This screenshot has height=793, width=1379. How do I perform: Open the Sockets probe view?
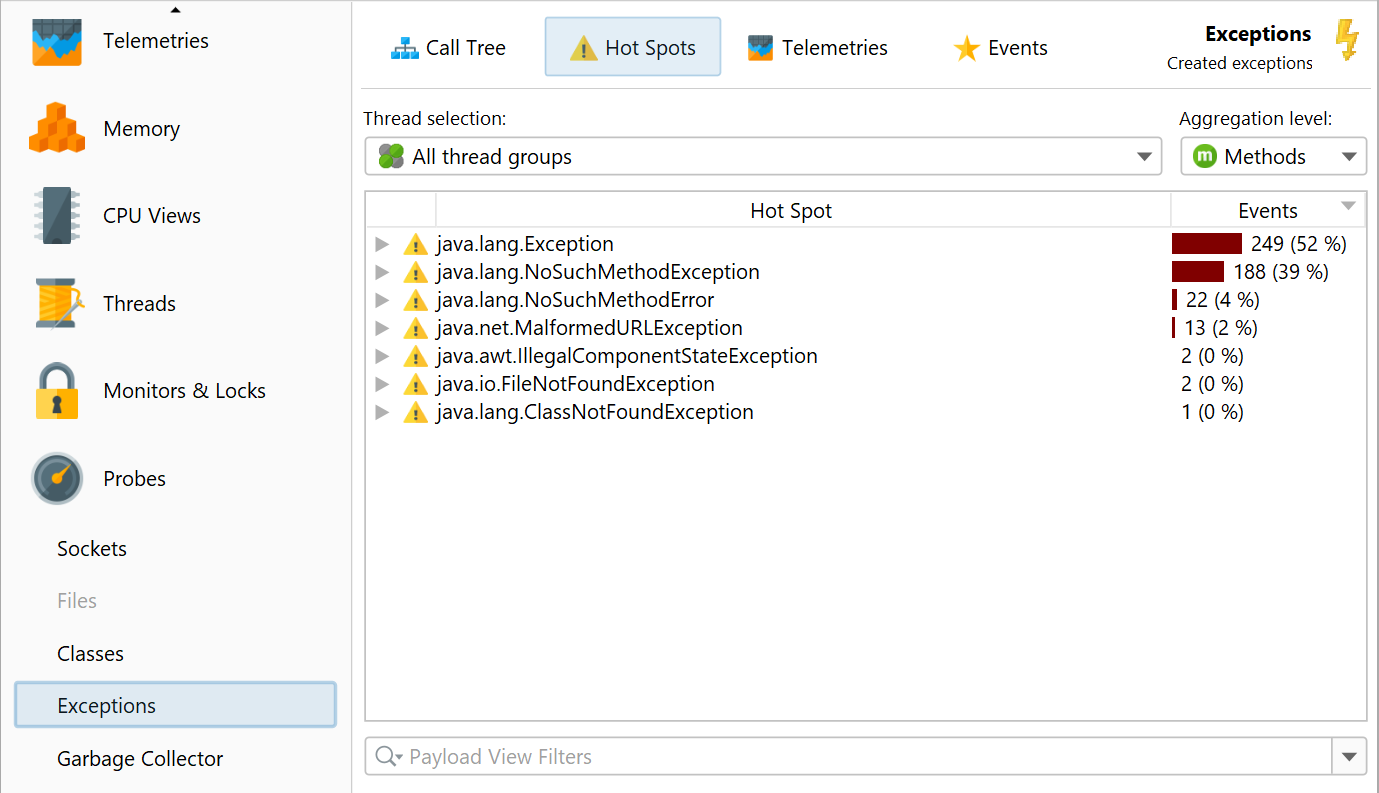click(x=92, y=549)
